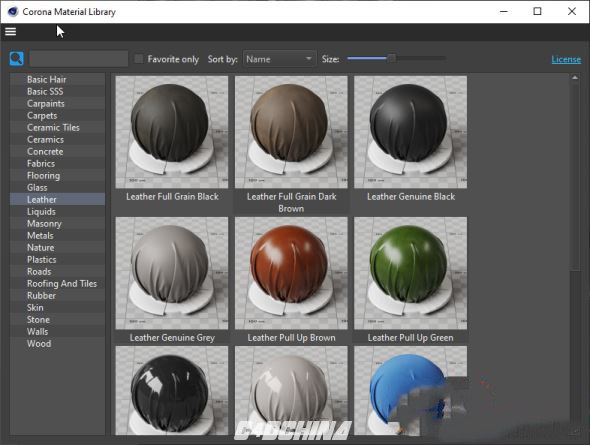Open the Stone category
Screen dimensions: 590x445
[x=58, y=320]
